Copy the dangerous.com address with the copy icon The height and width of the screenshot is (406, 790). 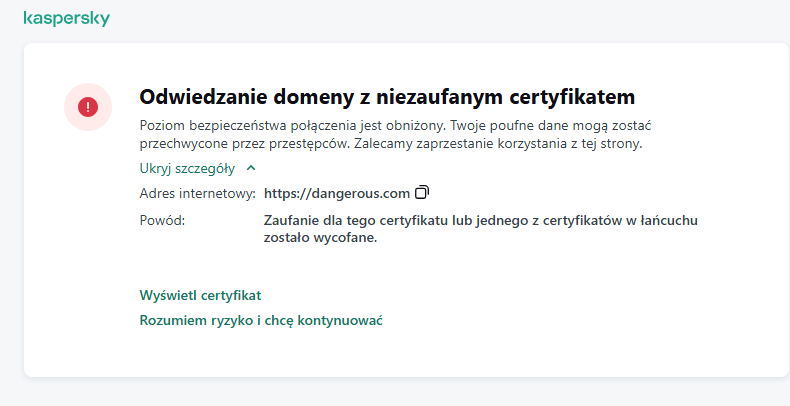[421, 192]
